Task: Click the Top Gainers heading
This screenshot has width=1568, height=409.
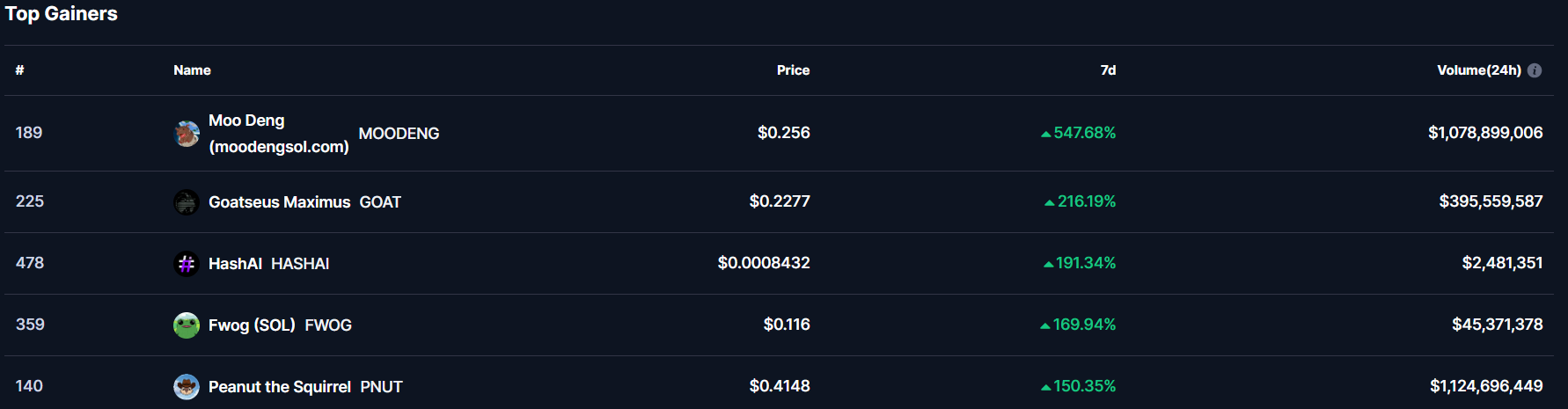Action: 62,13
